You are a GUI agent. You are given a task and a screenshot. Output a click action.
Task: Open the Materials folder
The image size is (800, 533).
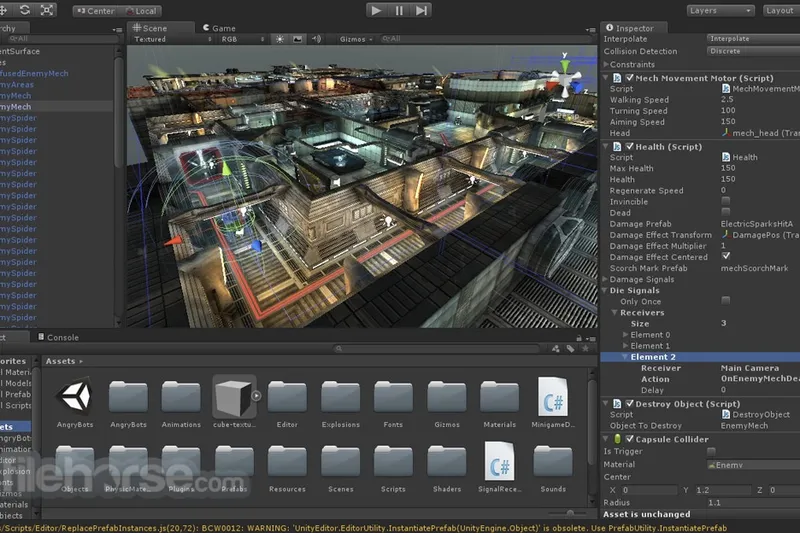click(499, 402)
